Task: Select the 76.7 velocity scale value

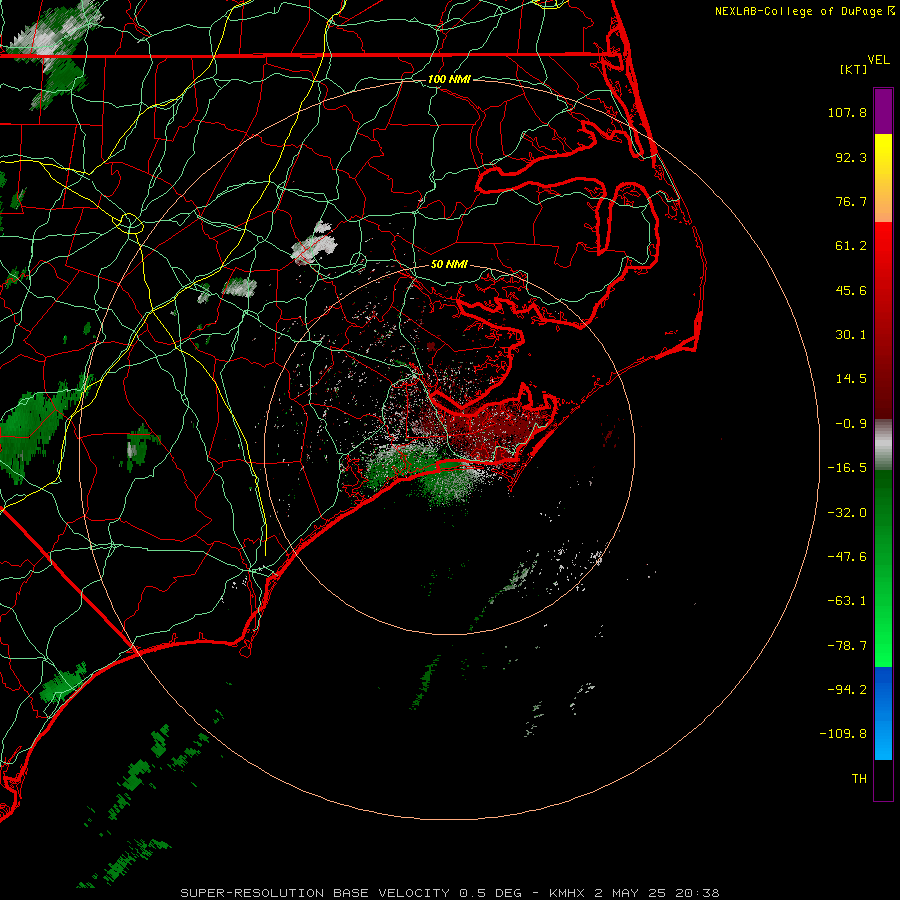Action: (x=851, y=201)
